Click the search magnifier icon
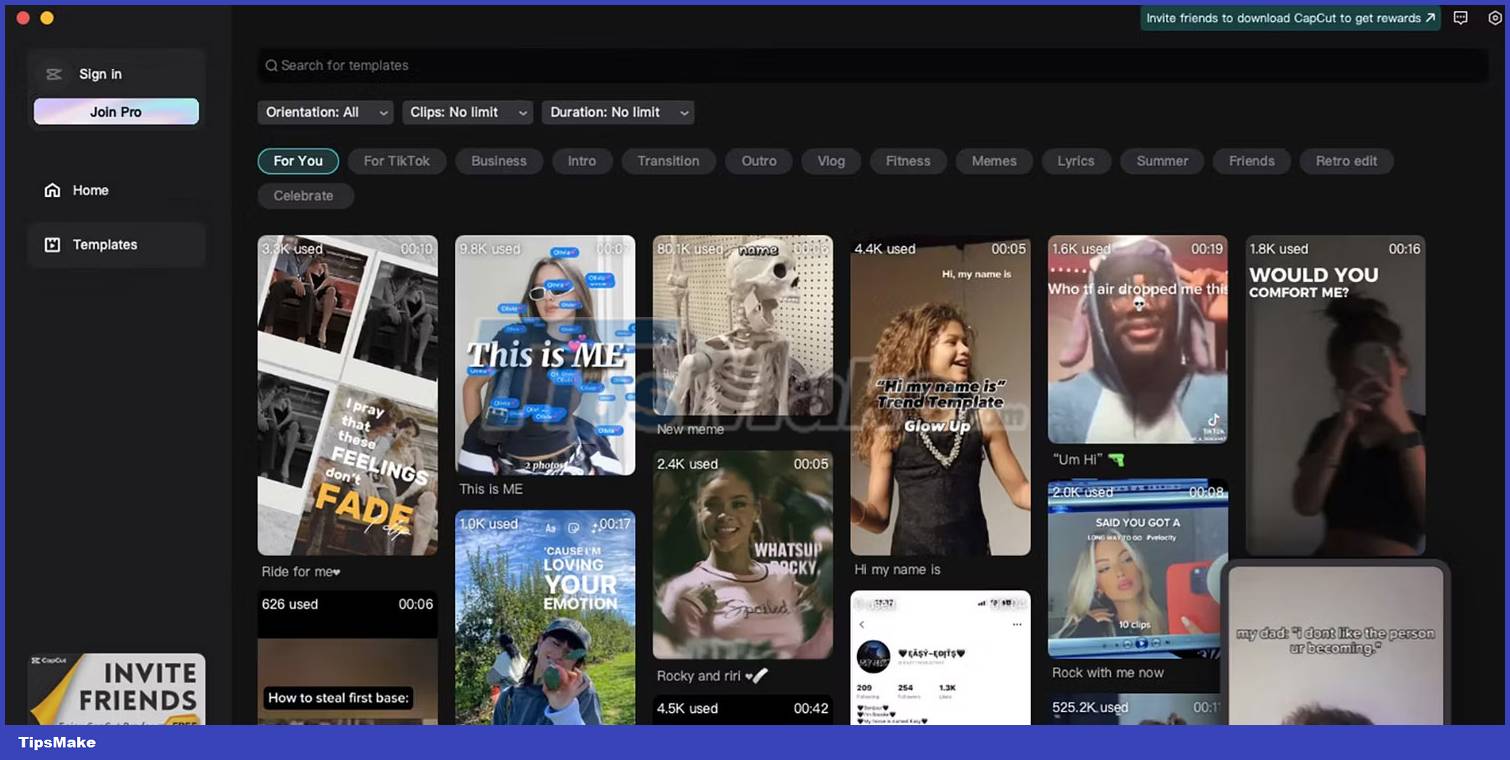Screen dimensions: 1510x760 point(271,65)
